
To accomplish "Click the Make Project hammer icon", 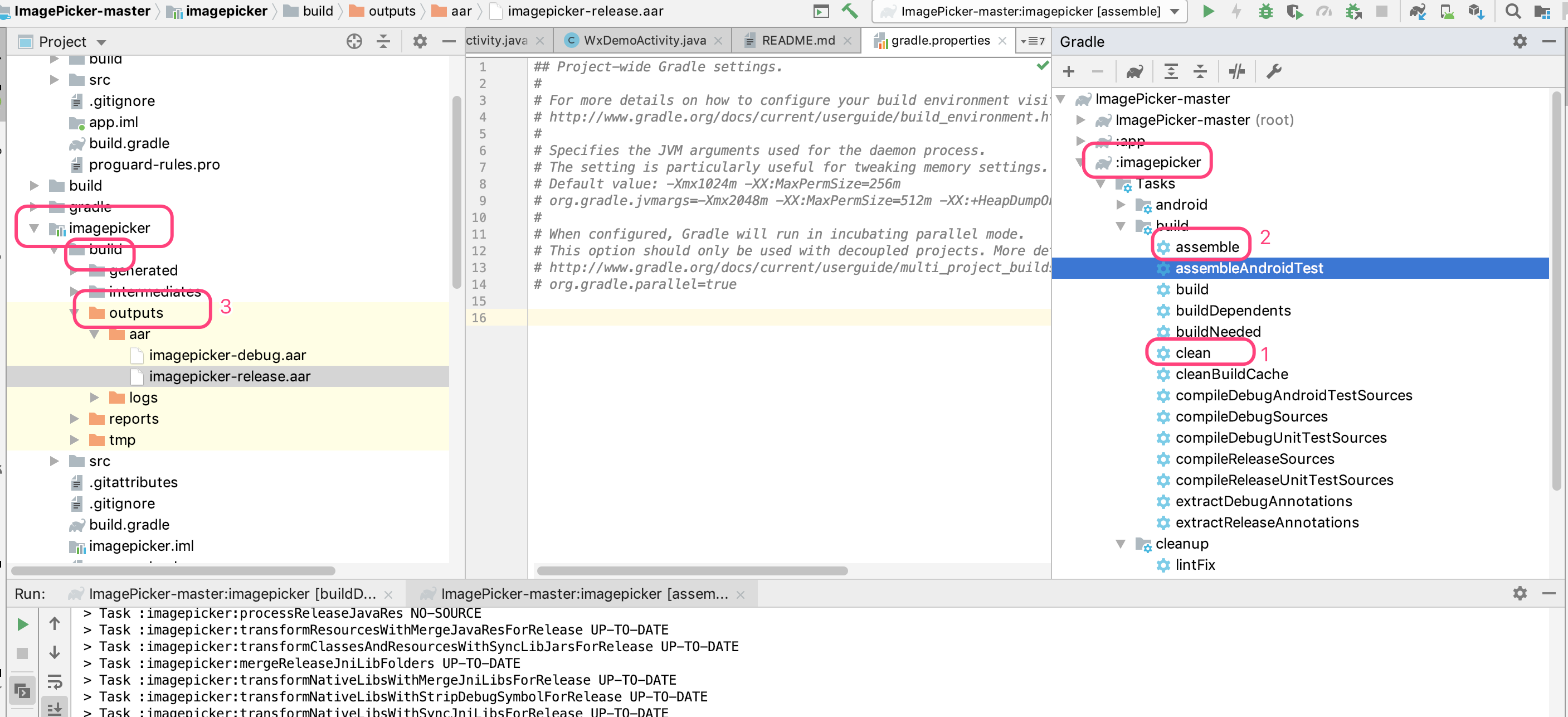I will pos(850,11).
